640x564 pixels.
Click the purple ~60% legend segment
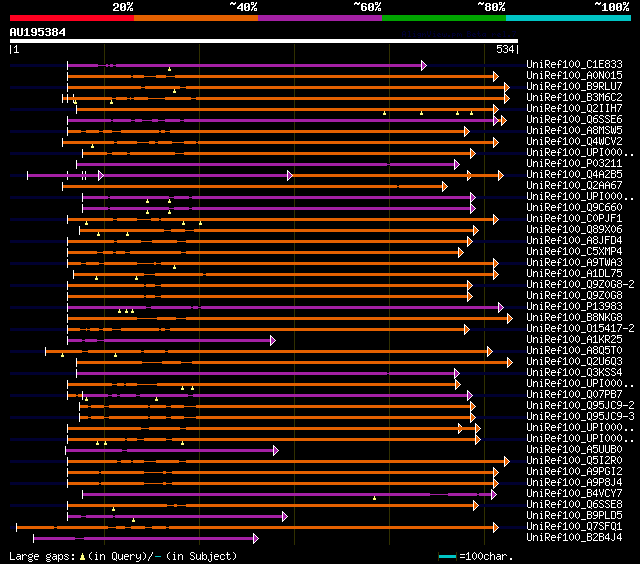tap(320, 18)
